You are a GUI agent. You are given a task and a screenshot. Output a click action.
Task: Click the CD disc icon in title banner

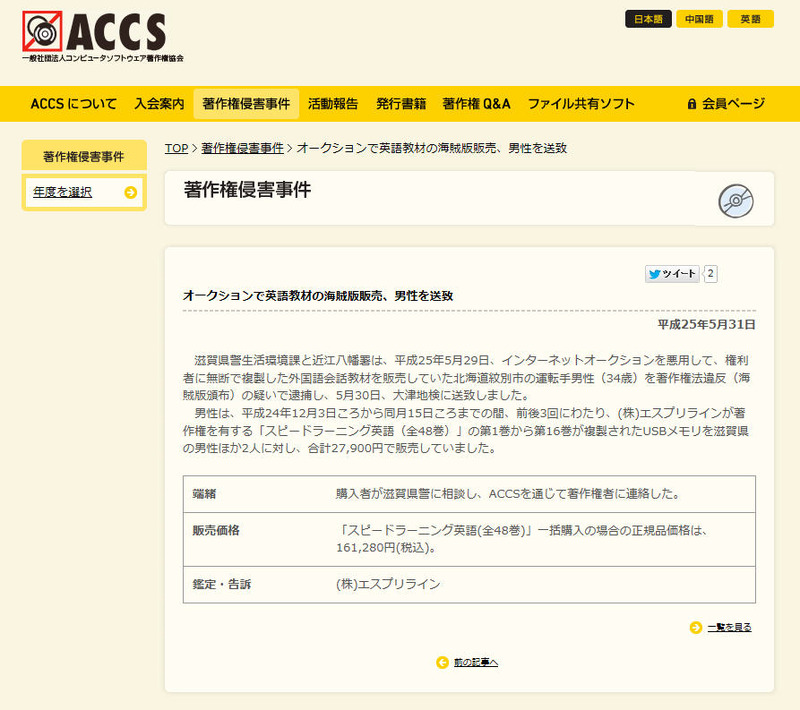pyautogui.click(x=736, y=200)
